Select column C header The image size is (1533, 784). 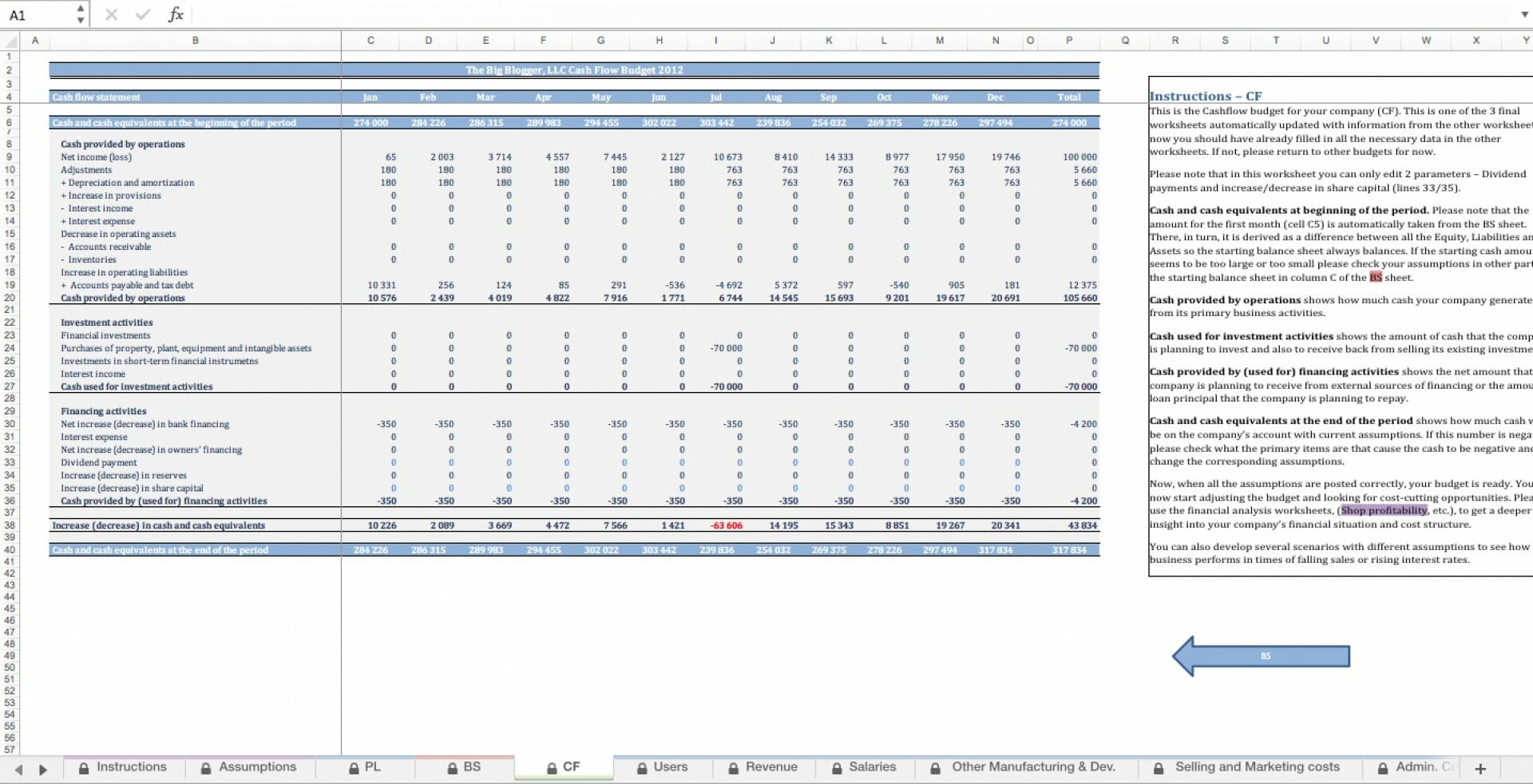(370, 40)
